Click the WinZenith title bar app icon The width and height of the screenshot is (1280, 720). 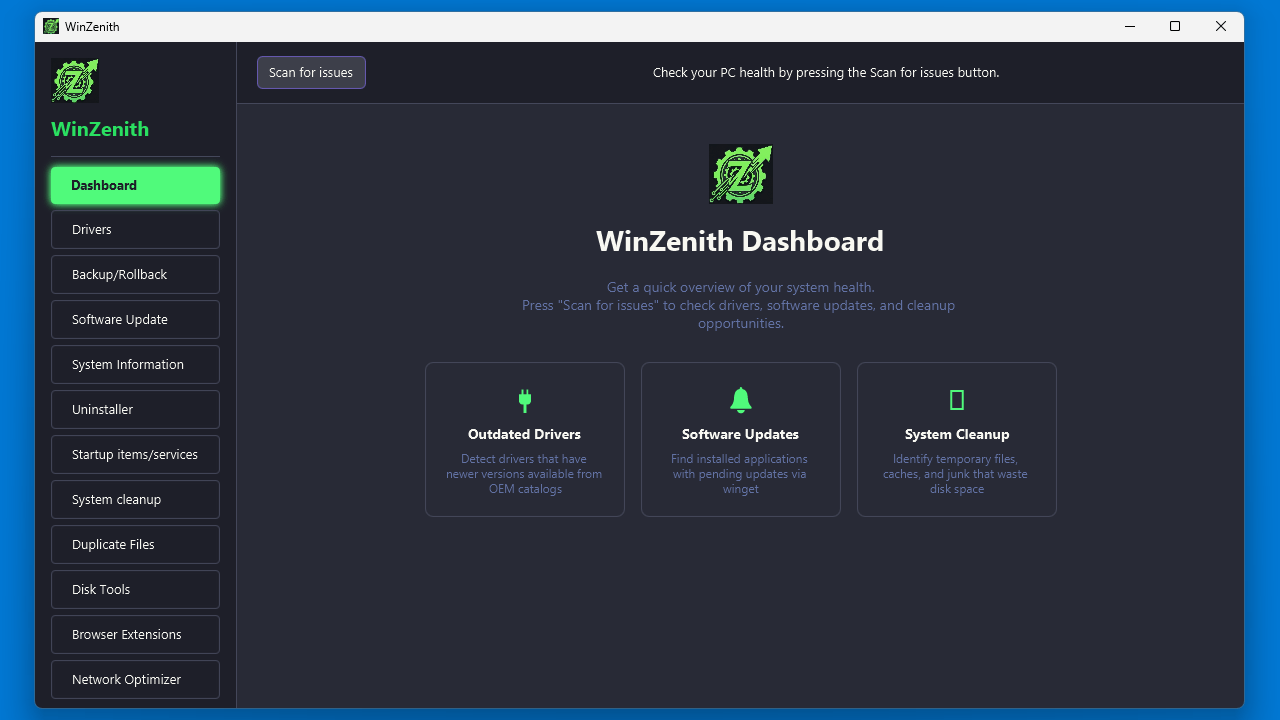click(x=51, y=27)
